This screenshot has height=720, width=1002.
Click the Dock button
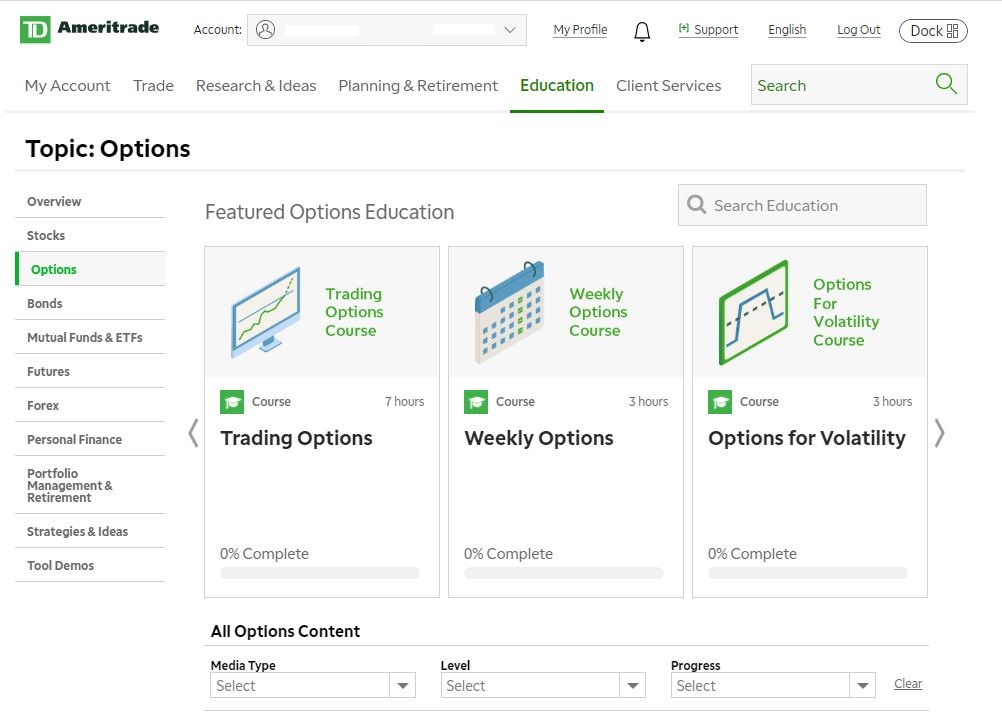click(933, 31)
